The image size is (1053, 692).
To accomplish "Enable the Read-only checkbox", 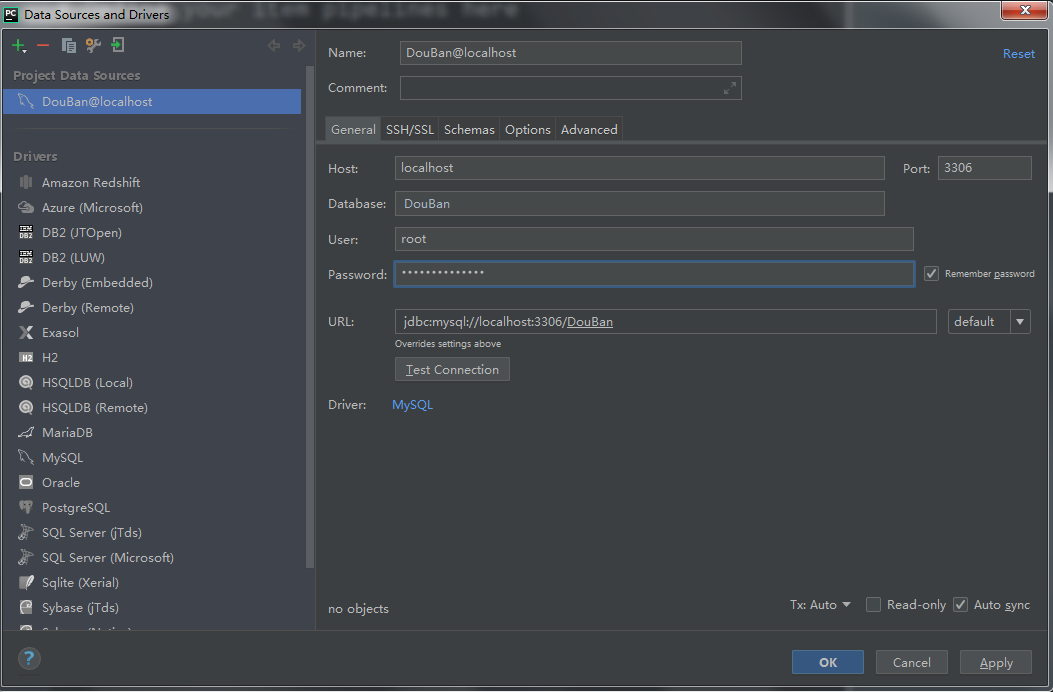I will point(873,605).
